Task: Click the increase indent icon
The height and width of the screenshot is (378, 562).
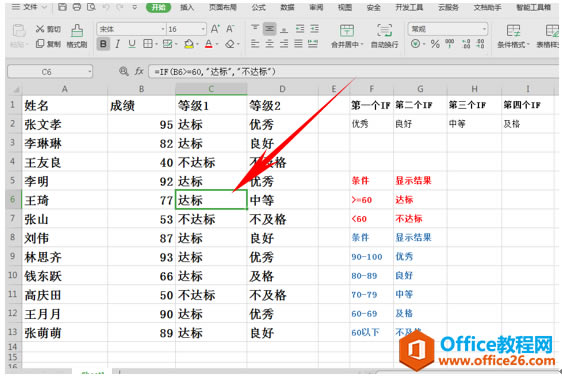Action: click(x=314, y=29)
